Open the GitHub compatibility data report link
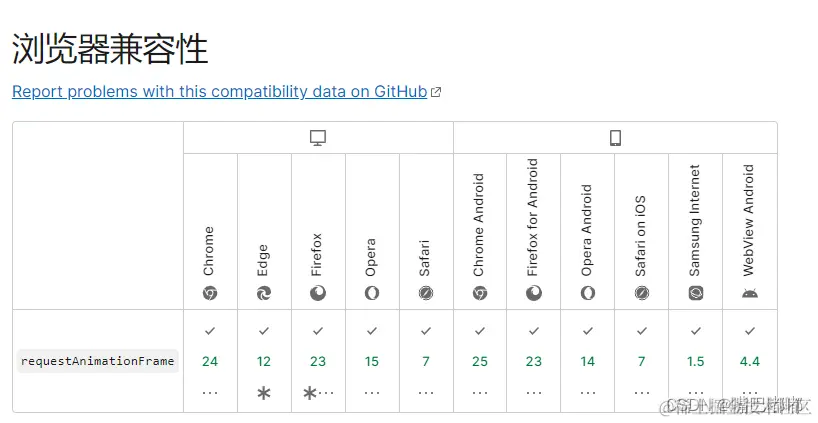The height and width of the screenshot is (423, 818). coord(220,92)
